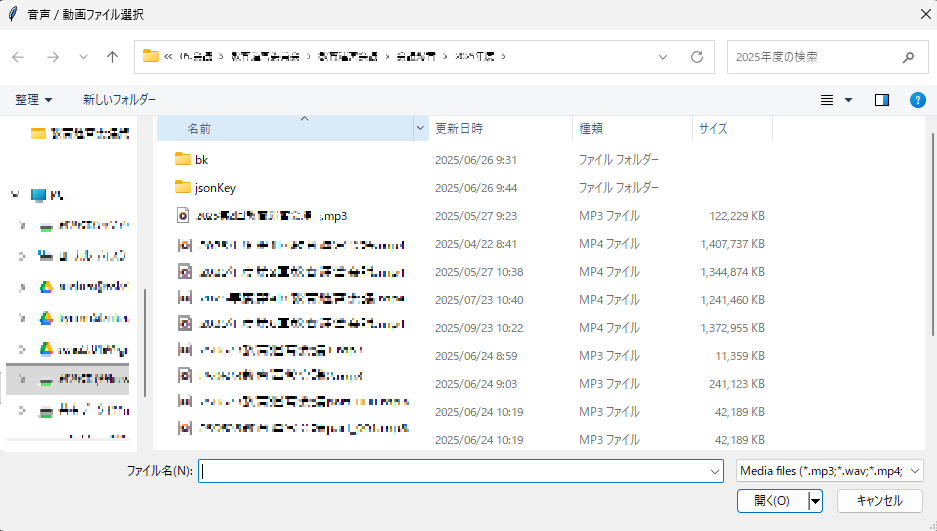This screenshot has height=531, width=937.
Task: Sort by 種類 column
Action: [x=632, y=128]
